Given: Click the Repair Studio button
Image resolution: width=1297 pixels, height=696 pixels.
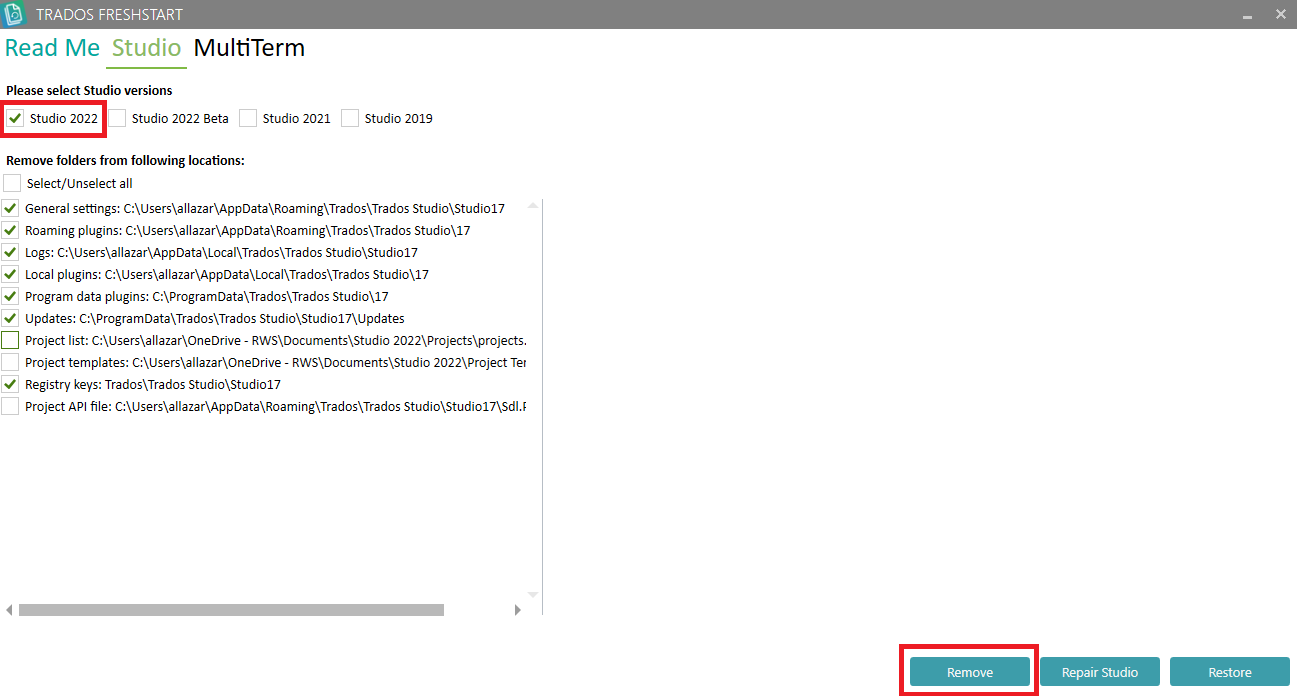Looking at the screenshot, I should pyautogui.click(x=1100, y=672).
